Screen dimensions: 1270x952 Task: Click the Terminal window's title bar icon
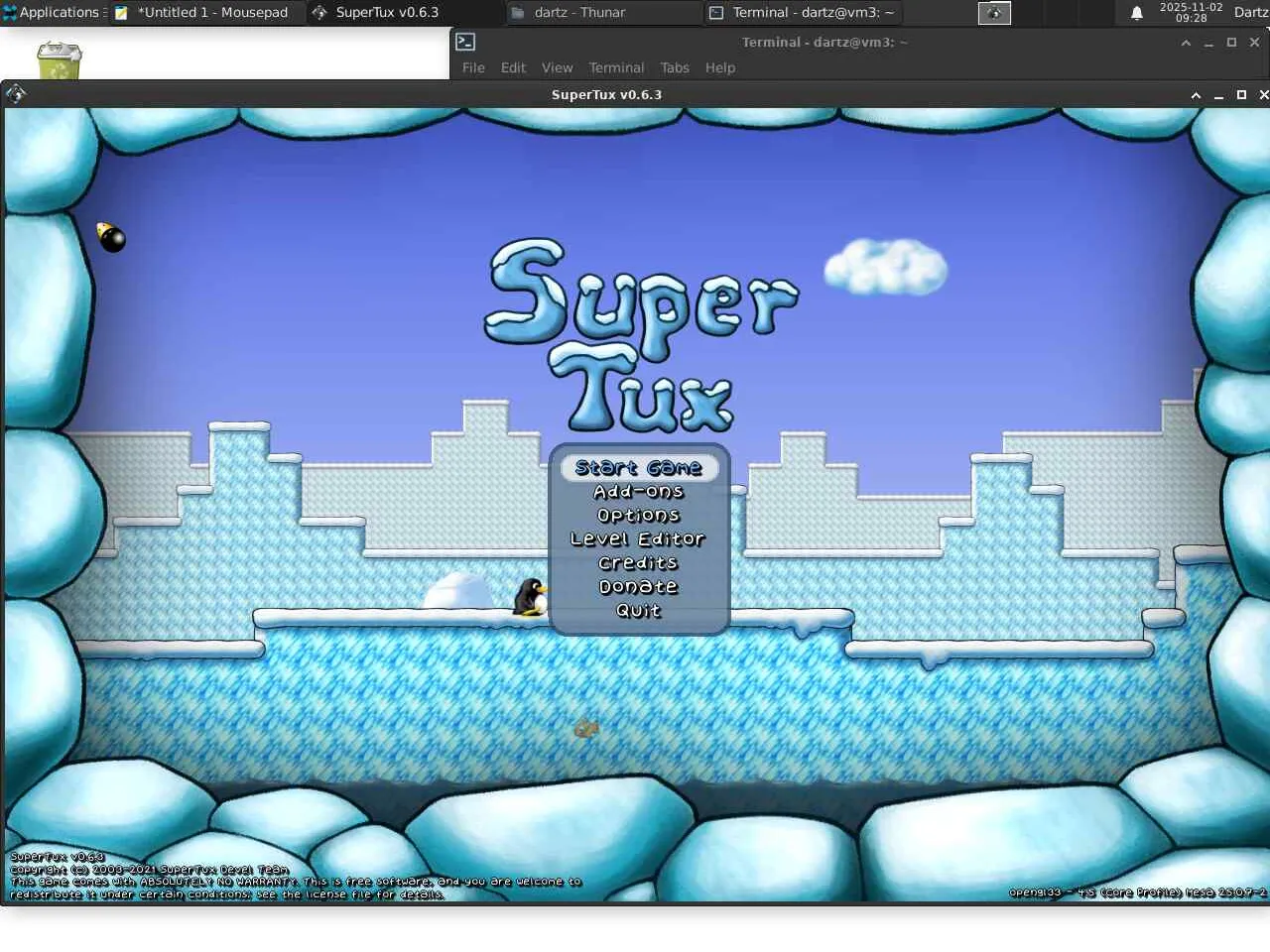point(465,42)
